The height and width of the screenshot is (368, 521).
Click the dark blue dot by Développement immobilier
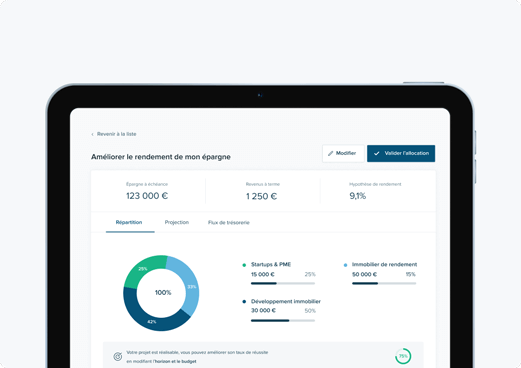click(x=244, y=301)
